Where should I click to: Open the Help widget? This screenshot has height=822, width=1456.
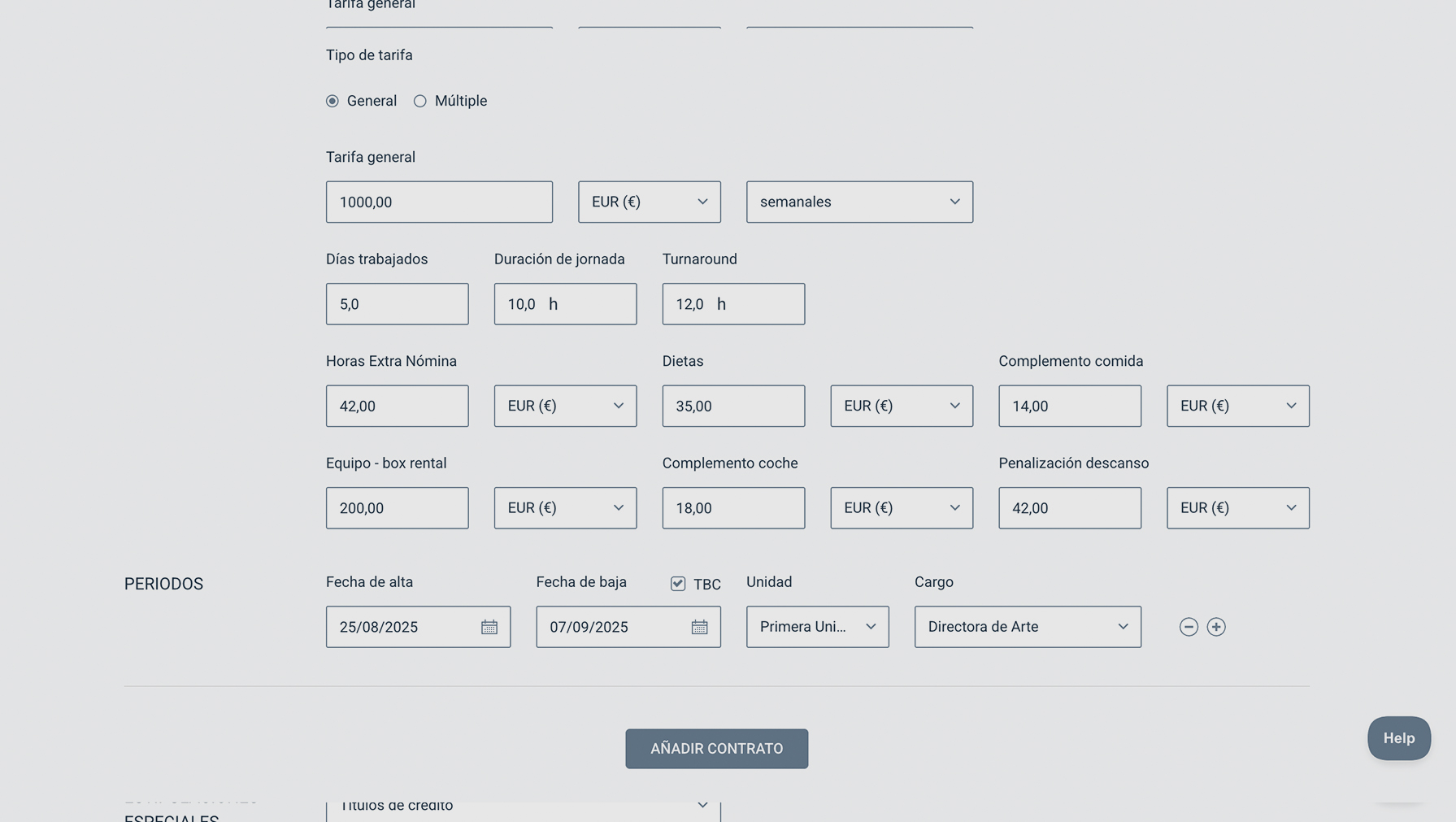click(1398, 738)
